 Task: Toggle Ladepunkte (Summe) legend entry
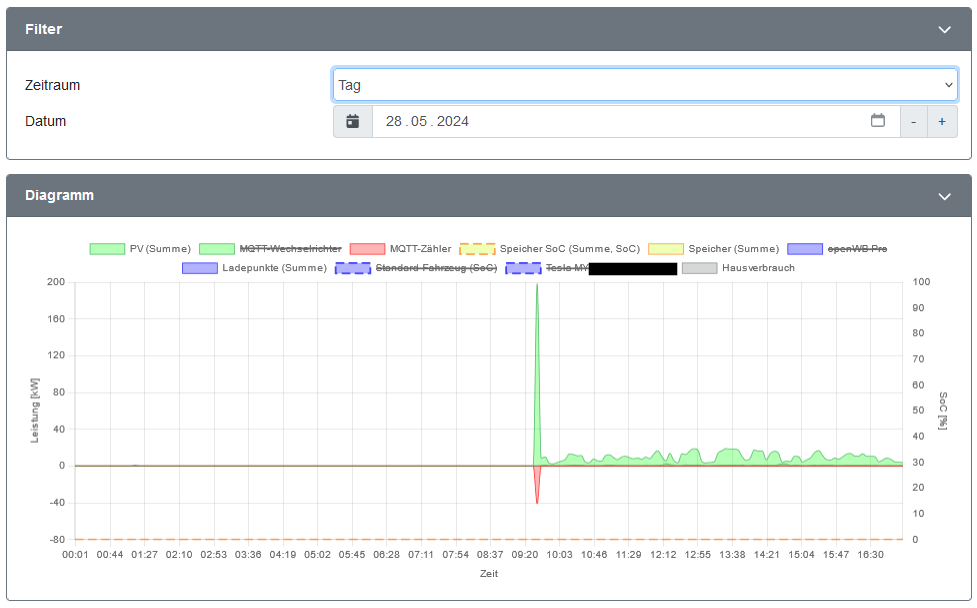254,268
